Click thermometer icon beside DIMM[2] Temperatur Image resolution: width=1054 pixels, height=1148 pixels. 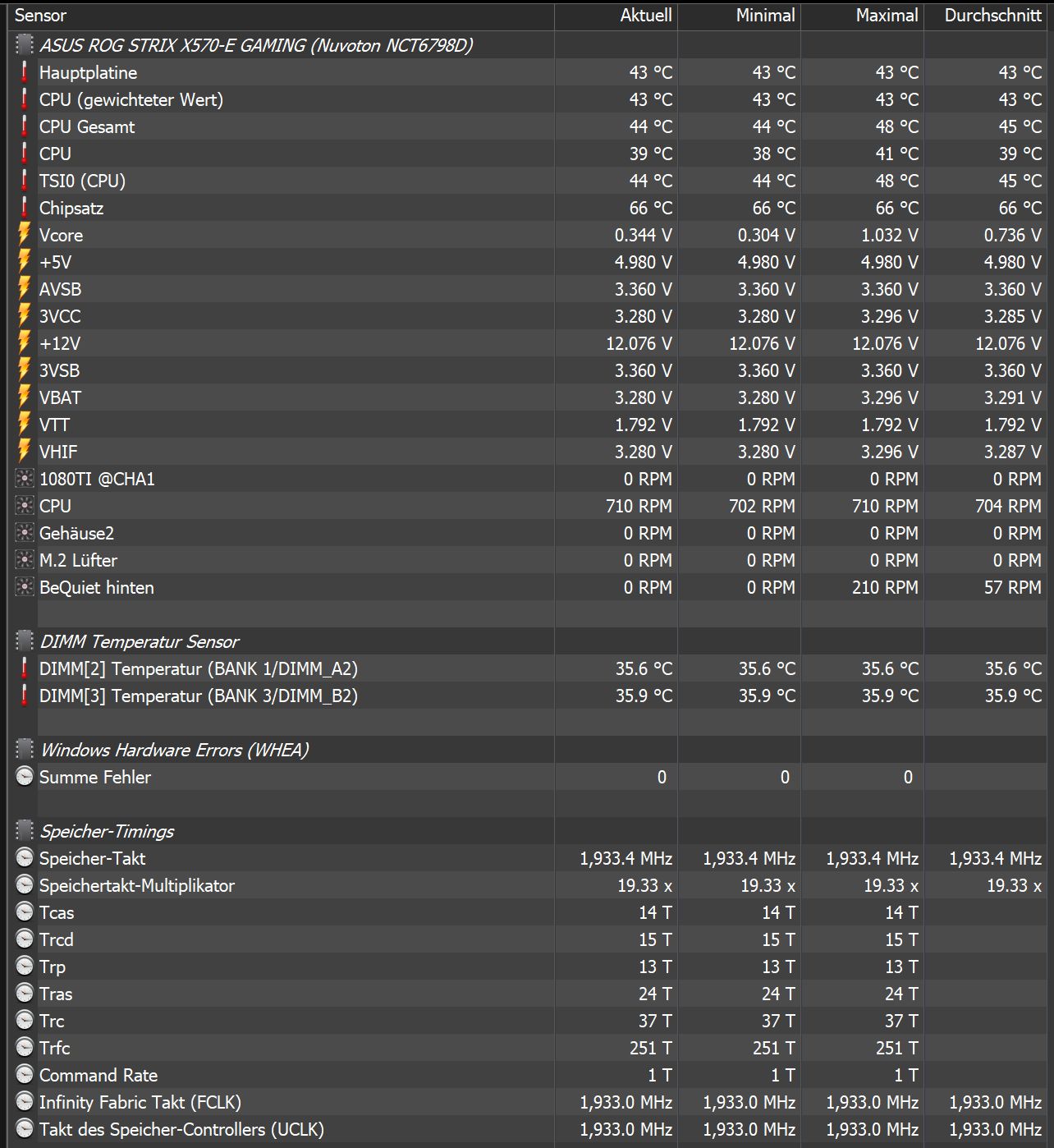click(x=25, y=668)
